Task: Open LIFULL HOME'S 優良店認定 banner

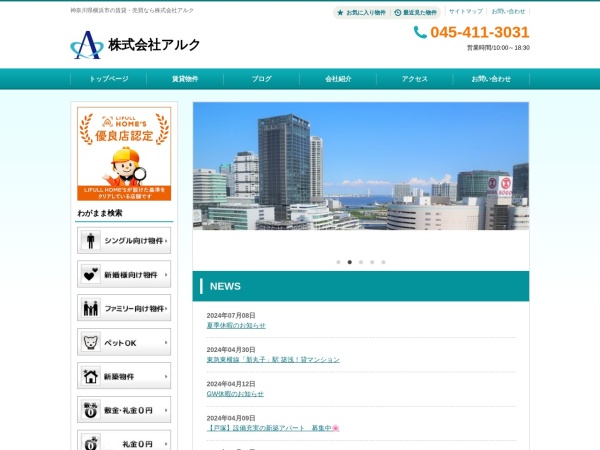Action: (x=124, y=154)
